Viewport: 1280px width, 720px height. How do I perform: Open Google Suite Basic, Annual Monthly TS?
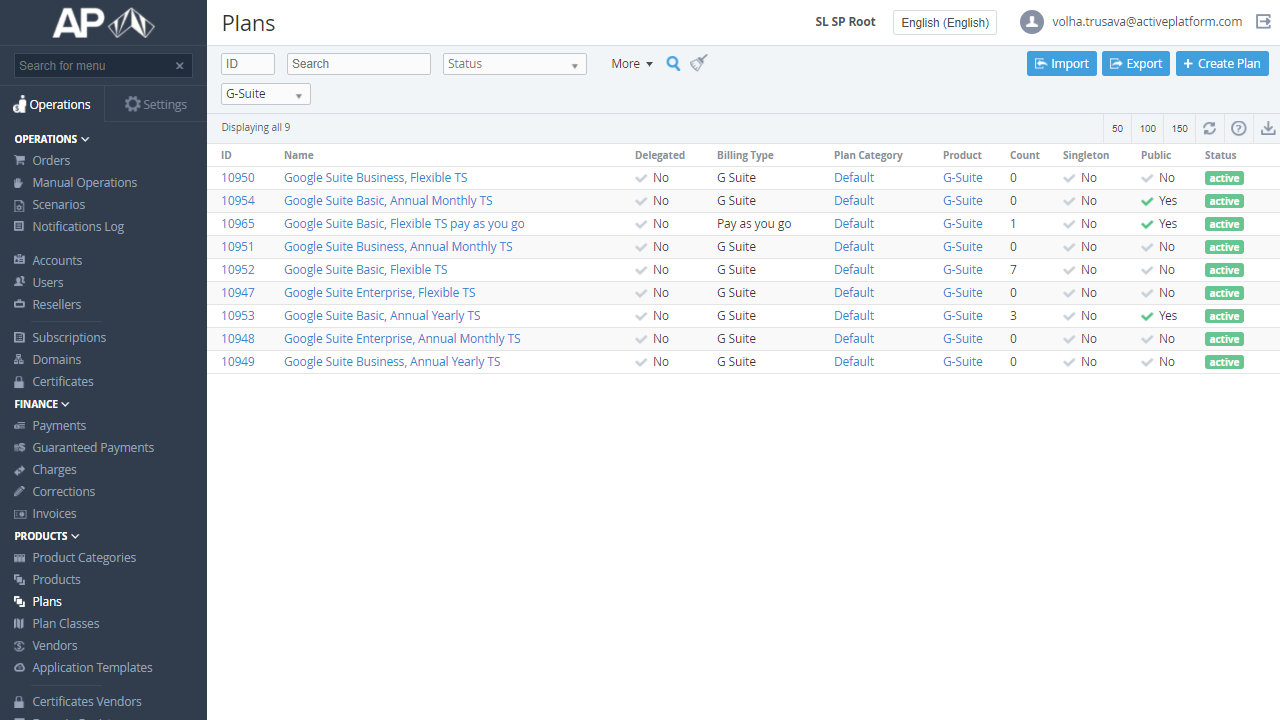point(388,201)
